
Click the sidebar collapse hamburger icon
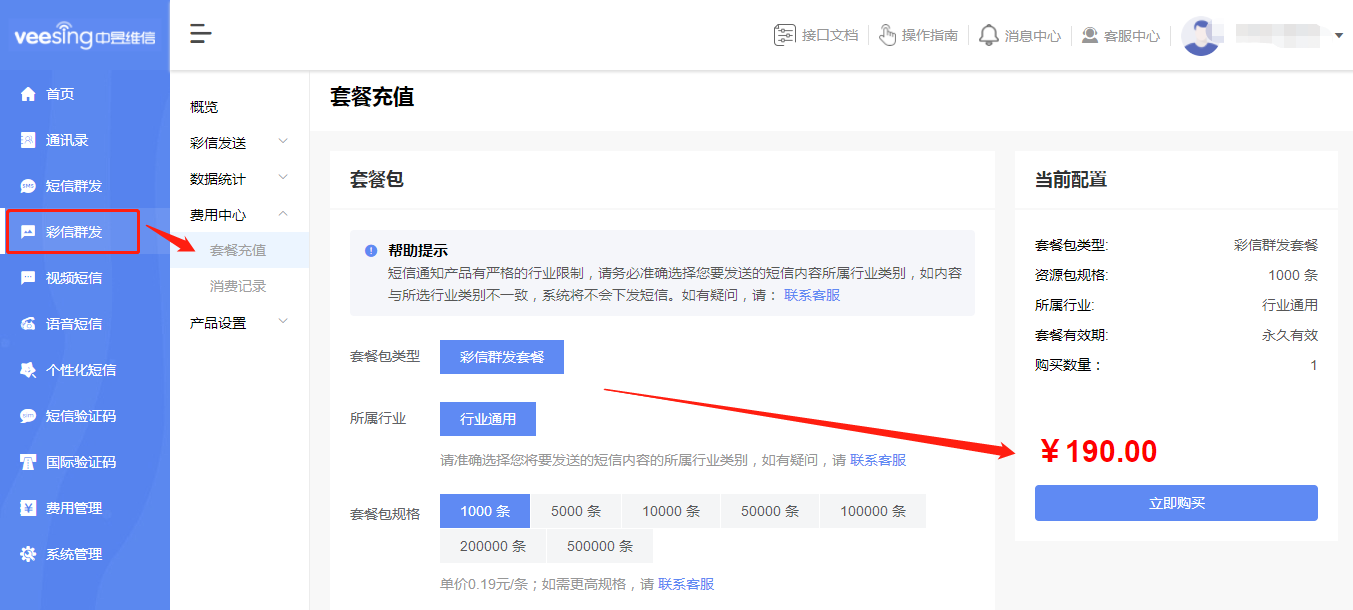coord(200,33)
